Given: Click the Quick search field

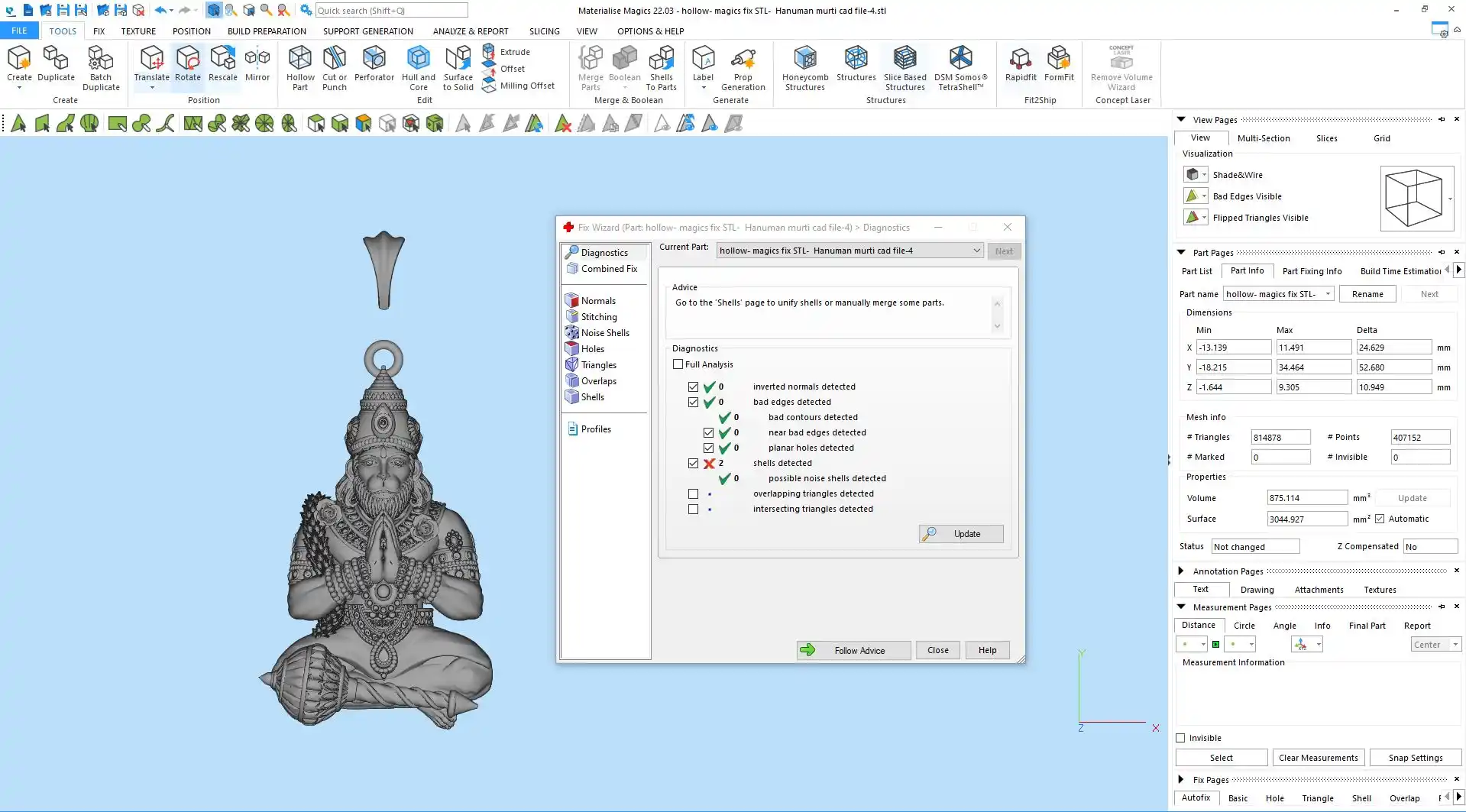Looking at the screenshot, I should (x=391, y=11).
